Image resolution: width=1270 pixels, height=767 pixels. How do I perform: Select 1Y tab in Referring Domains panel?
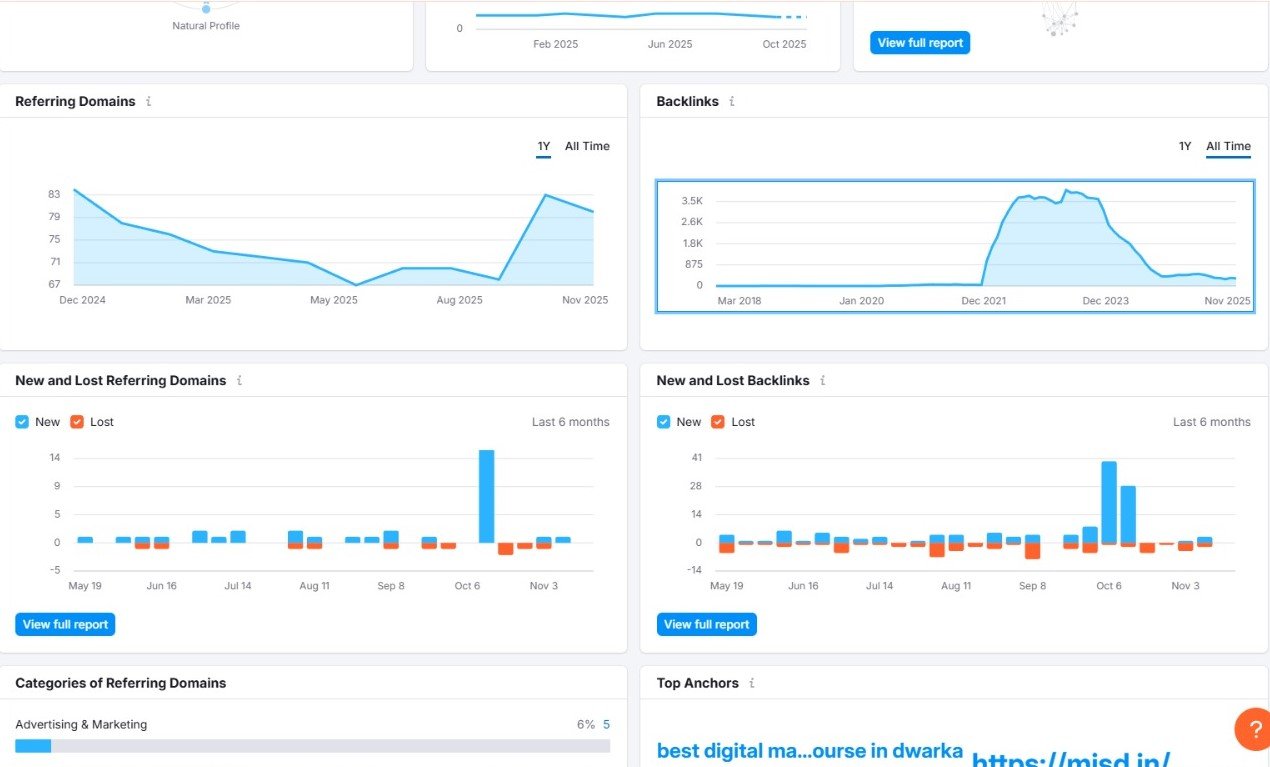544,146
